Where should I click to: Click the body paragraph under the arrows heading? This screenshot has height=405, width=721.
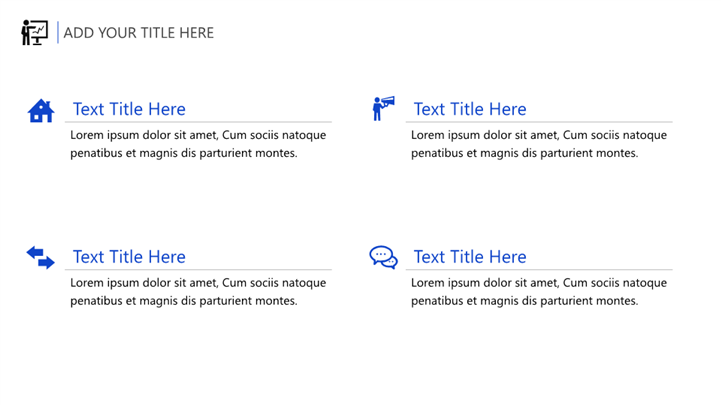[198, 292]
